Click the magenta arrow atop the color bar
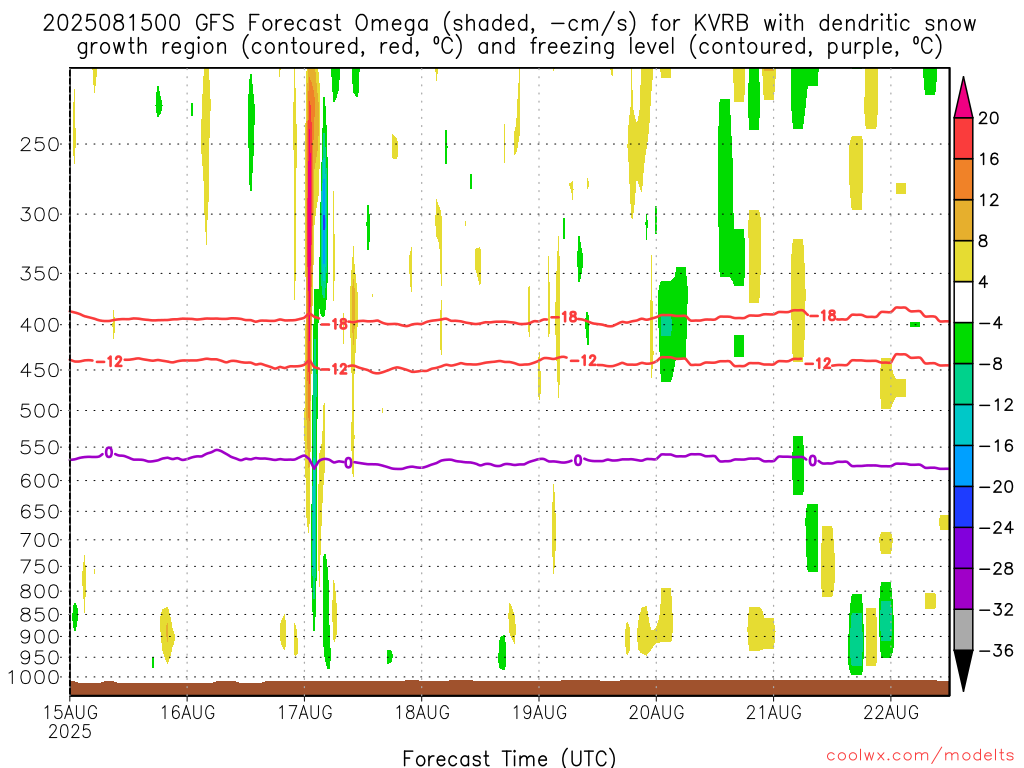The height and width of the screenshot is (768, 1024). 963,98
